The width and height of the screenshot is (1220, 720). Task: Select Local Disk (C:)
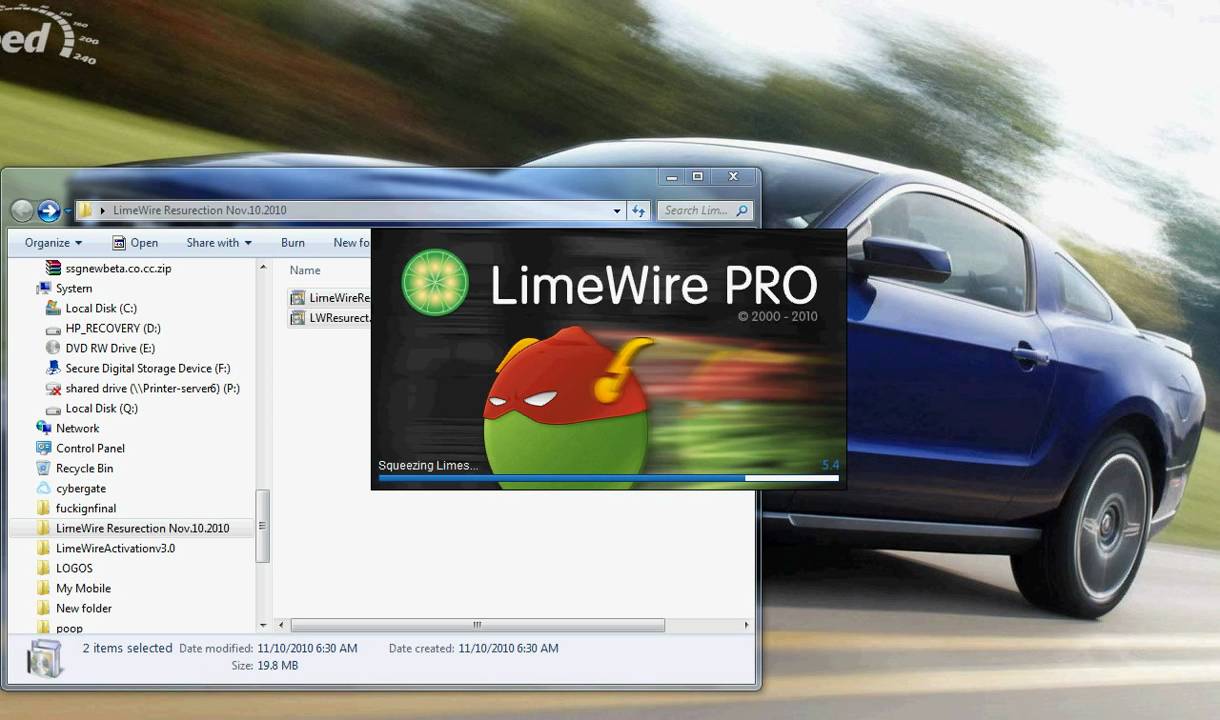tap(101, 308)
